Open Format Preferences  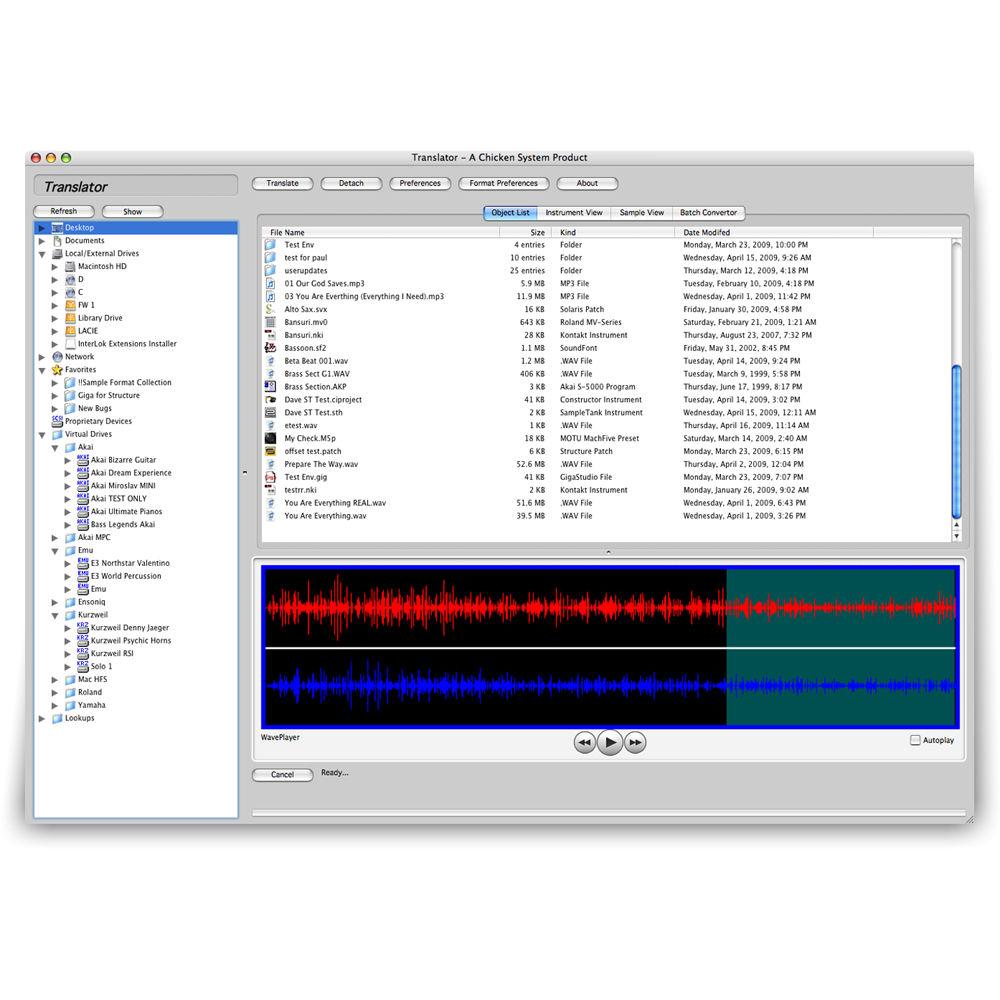[x=503, y=184]
